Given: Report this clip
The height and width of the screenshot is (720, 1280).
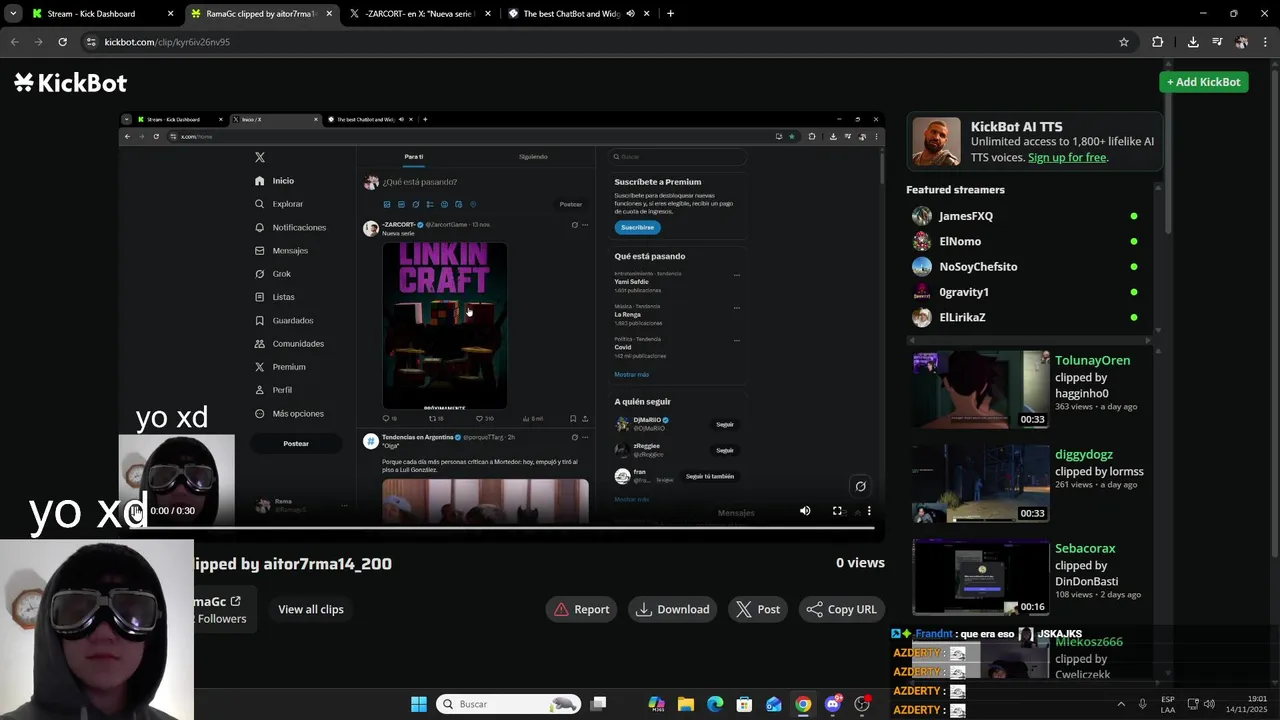Looking at the screenshot, I should click(582, 609).
